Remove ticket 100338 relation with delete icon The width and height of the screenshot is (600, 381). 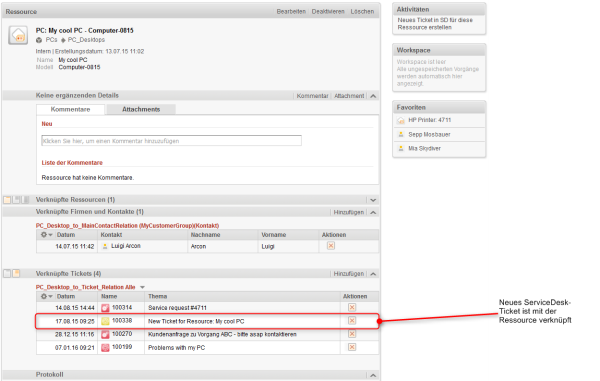pyautogui.click(x=352, y=321)
